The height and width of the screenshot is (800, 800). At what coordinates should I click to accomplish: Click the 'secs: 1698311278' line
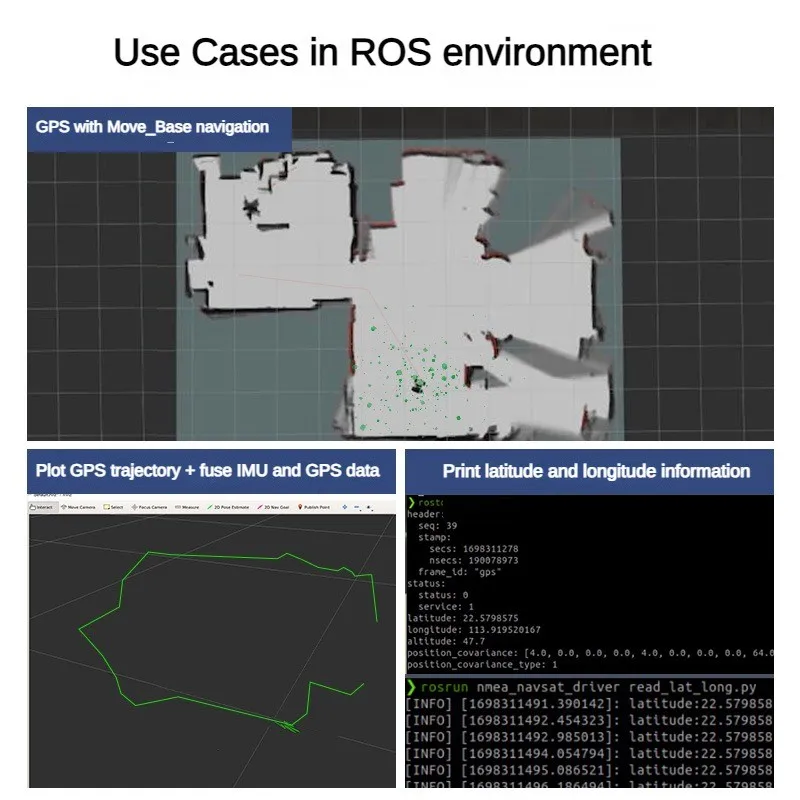coord(473,548)
